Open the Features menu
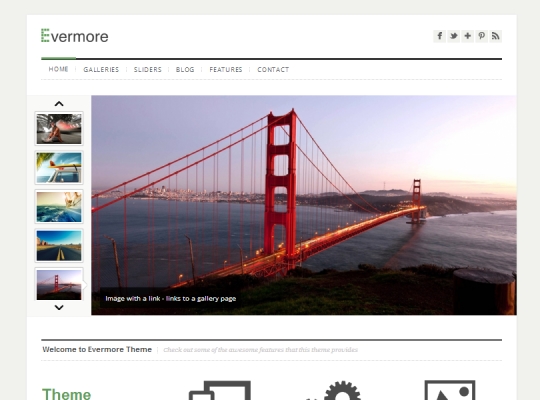Screen dimensions: 540x400 226,70
